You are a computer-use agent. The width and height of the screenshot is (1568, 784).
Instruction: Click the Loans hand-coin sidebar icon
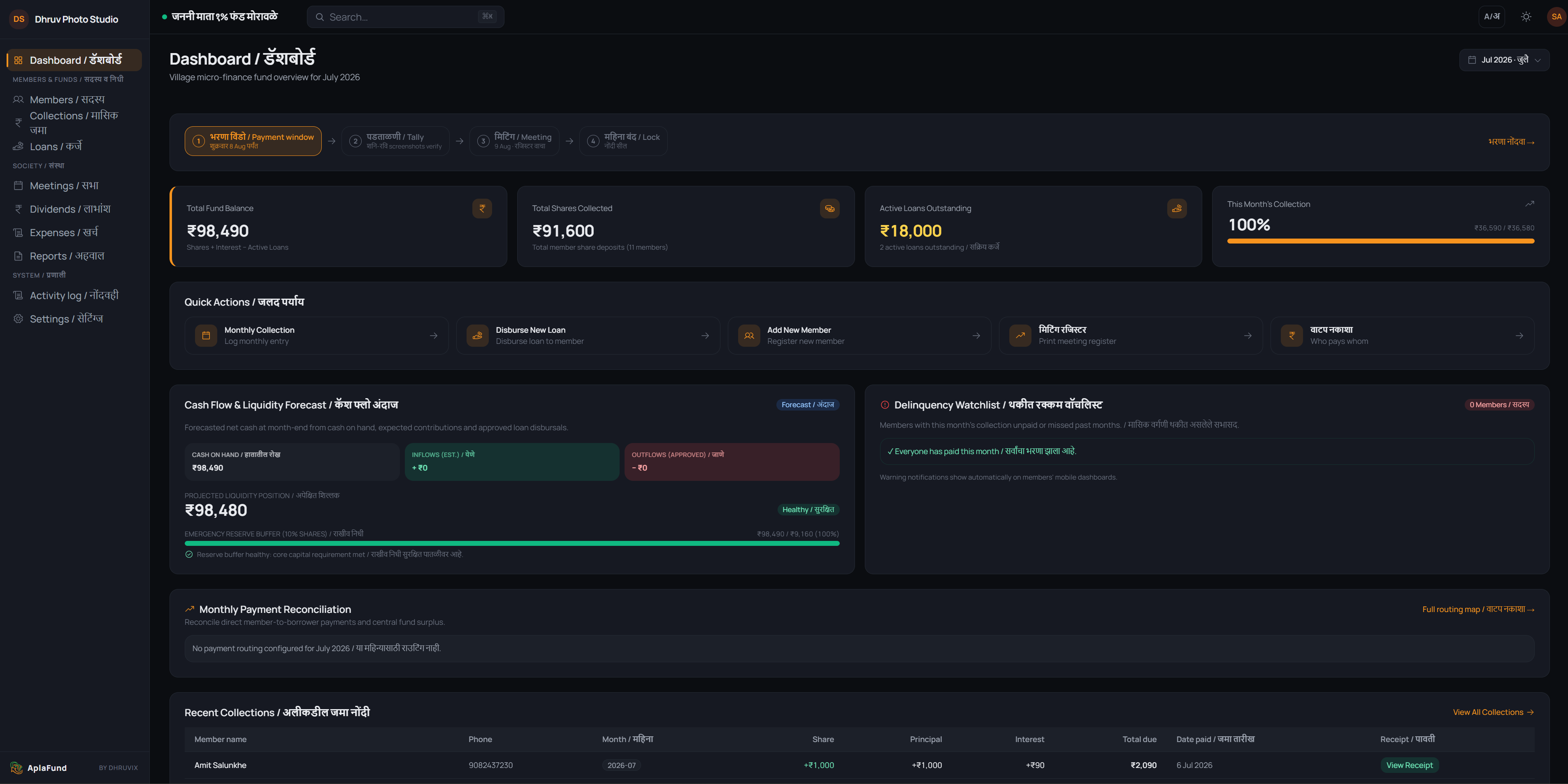tap(18, 146)
